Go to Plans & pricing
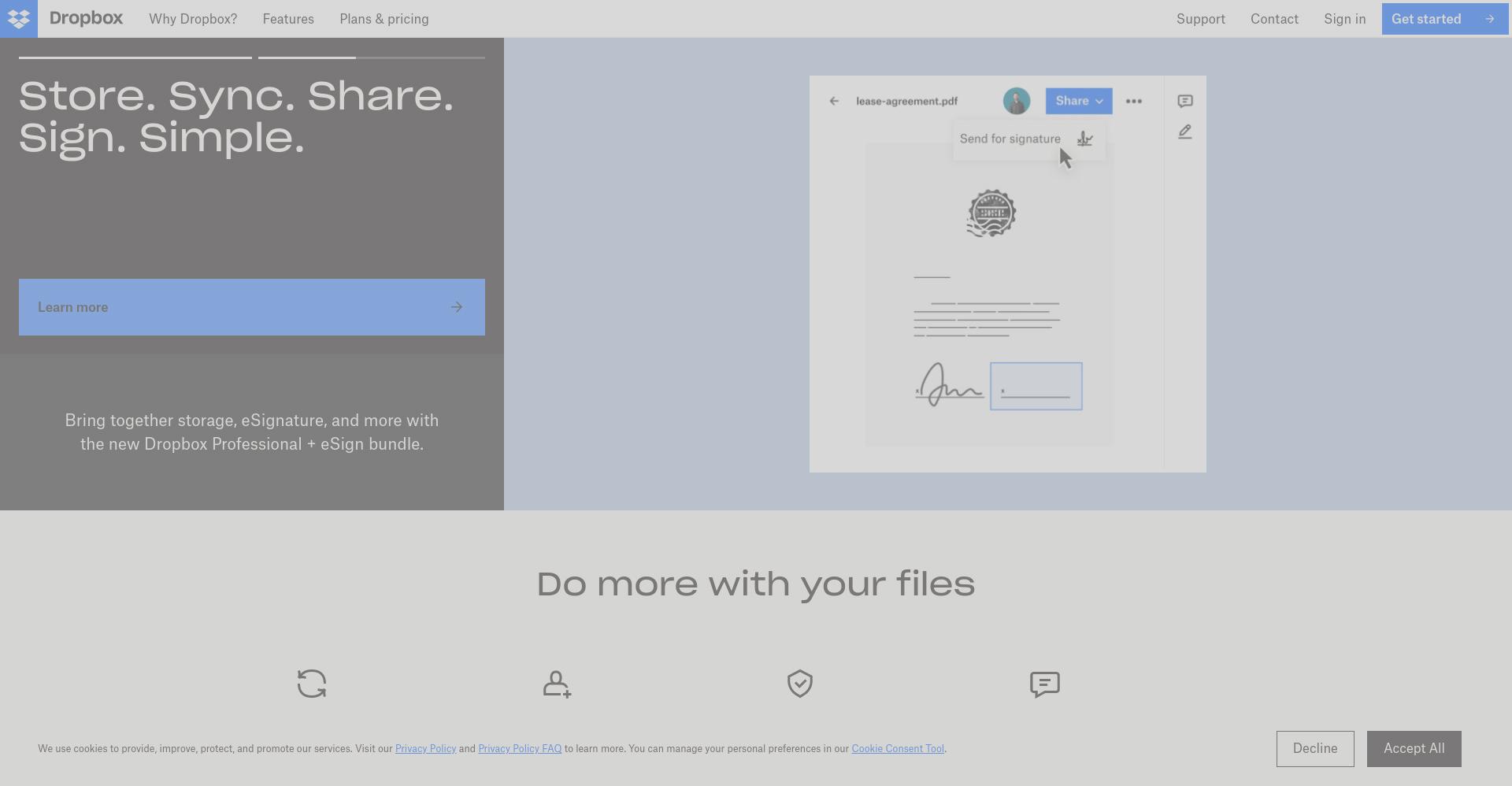Viewport: 1512px width, 786px height. [x=384, y=19]
